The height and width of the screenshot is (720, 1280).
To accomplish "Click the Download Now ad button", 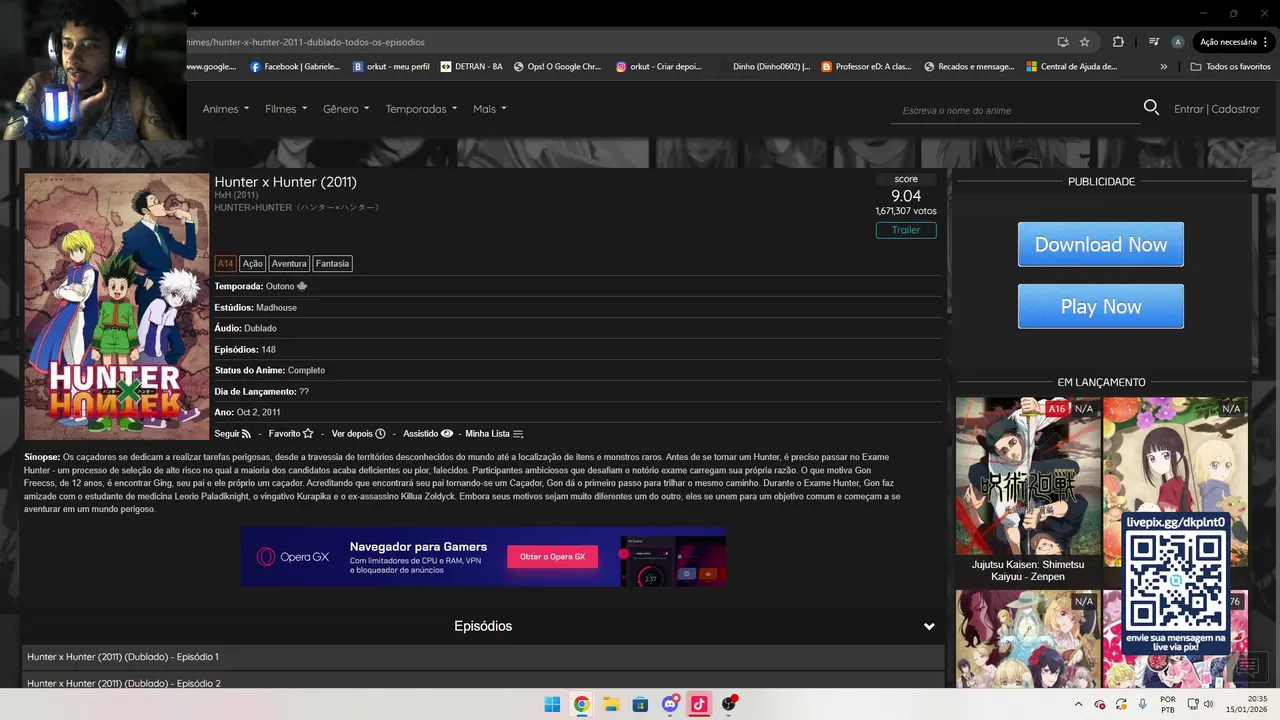I will (1101, 244).
